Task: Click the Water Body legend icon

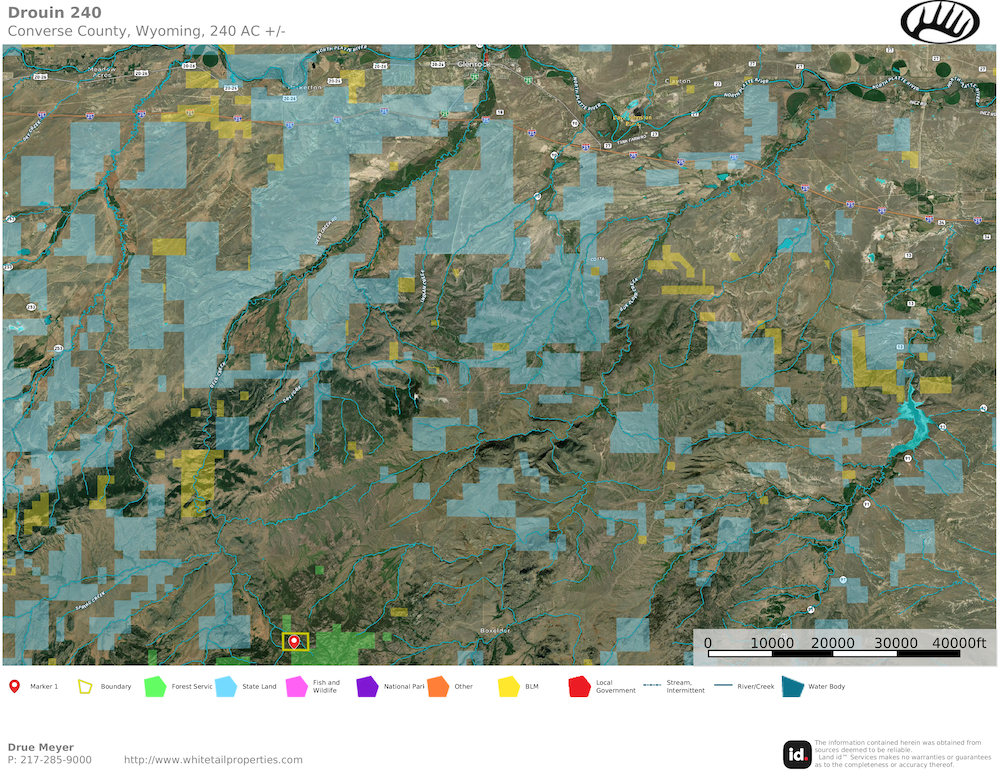Action: (x=793, y=687)
